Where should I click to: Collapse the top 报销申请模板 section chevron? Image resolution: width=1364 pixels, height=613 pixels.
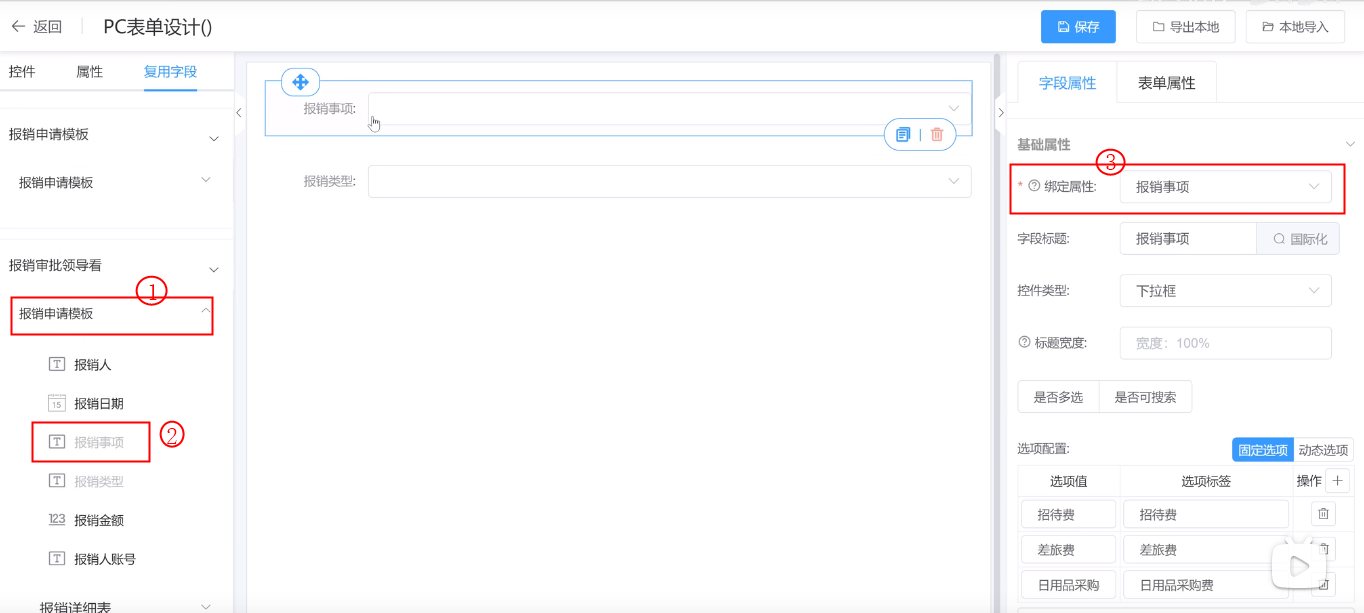click(x=213, y=139)
